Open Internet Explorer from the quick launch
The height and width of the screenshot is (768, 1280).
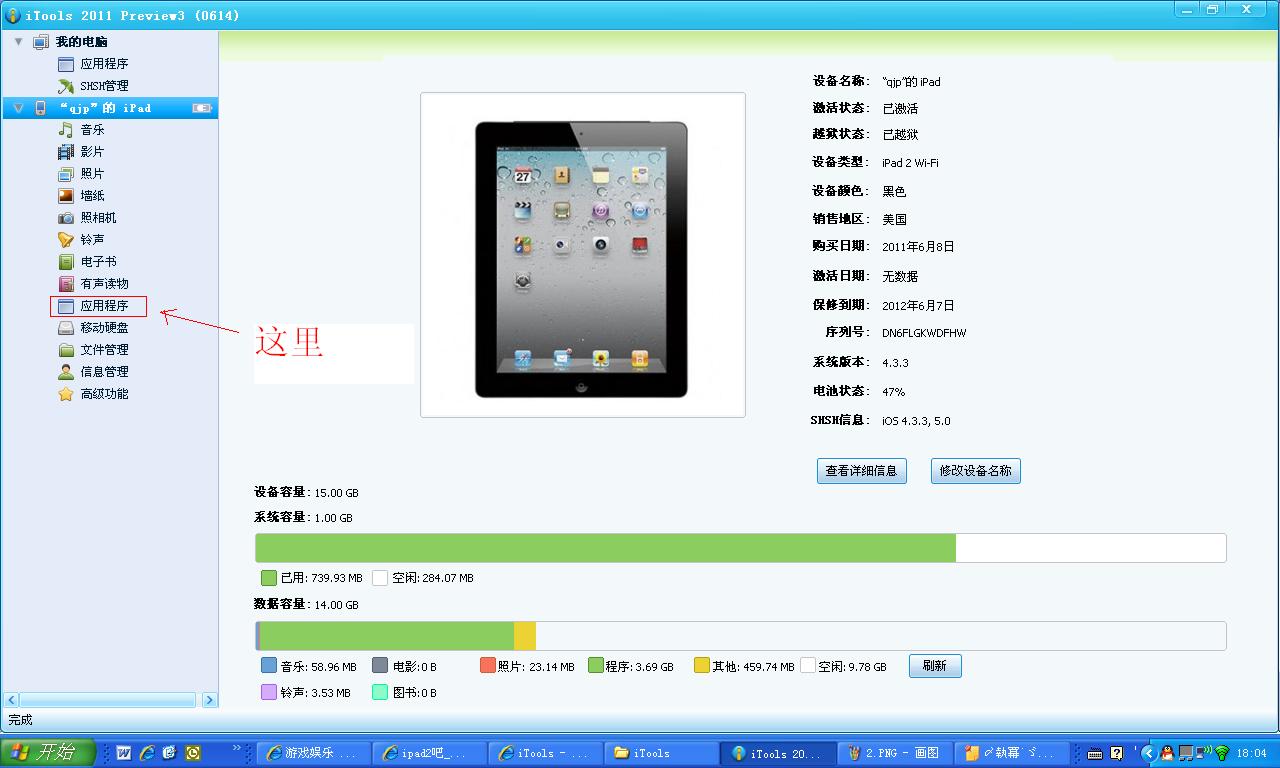(147, 752)
